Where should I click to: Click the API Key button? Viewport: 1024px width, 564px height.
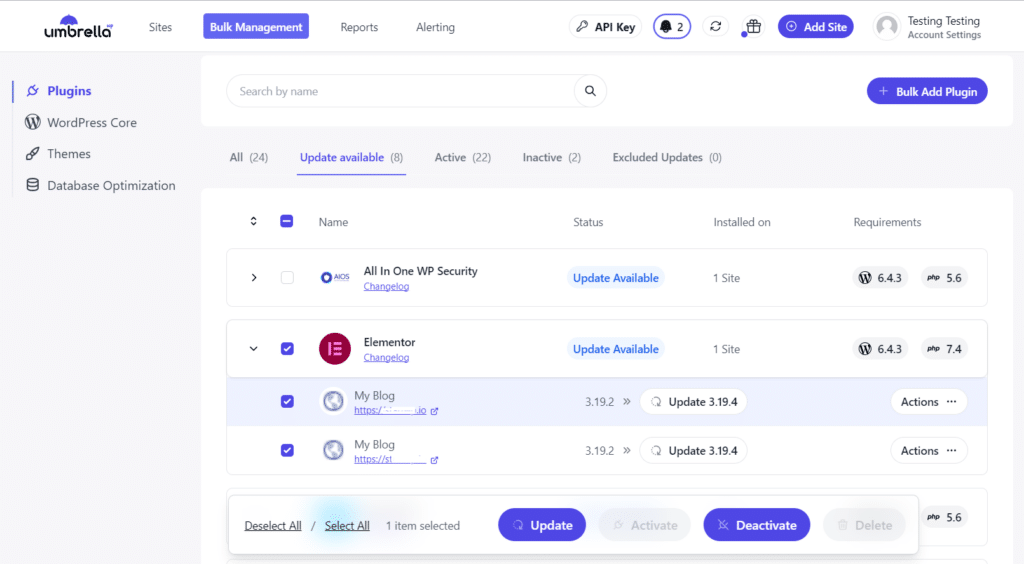605,27
